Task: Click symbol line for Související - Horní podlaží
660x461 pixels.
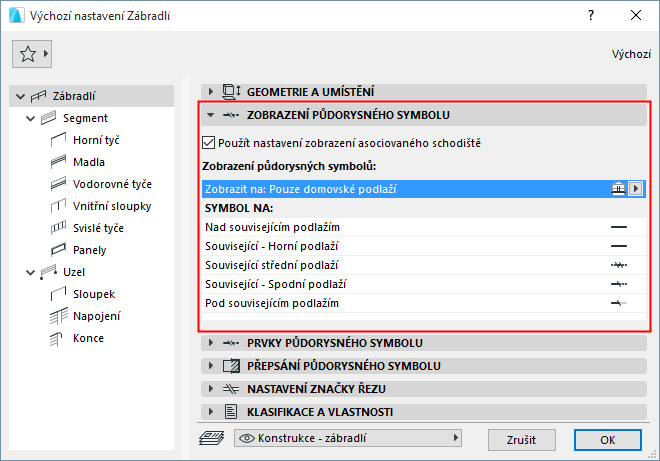Action: click(619, 246)
